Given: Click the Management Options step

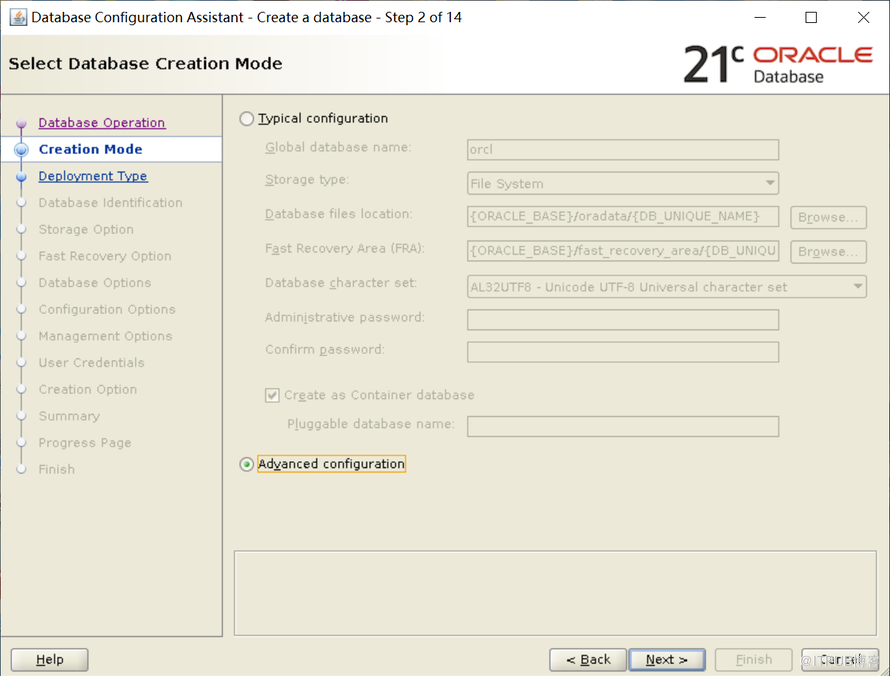Looking at the screenshot, I should pyautogui.click(x=106, y=336).
